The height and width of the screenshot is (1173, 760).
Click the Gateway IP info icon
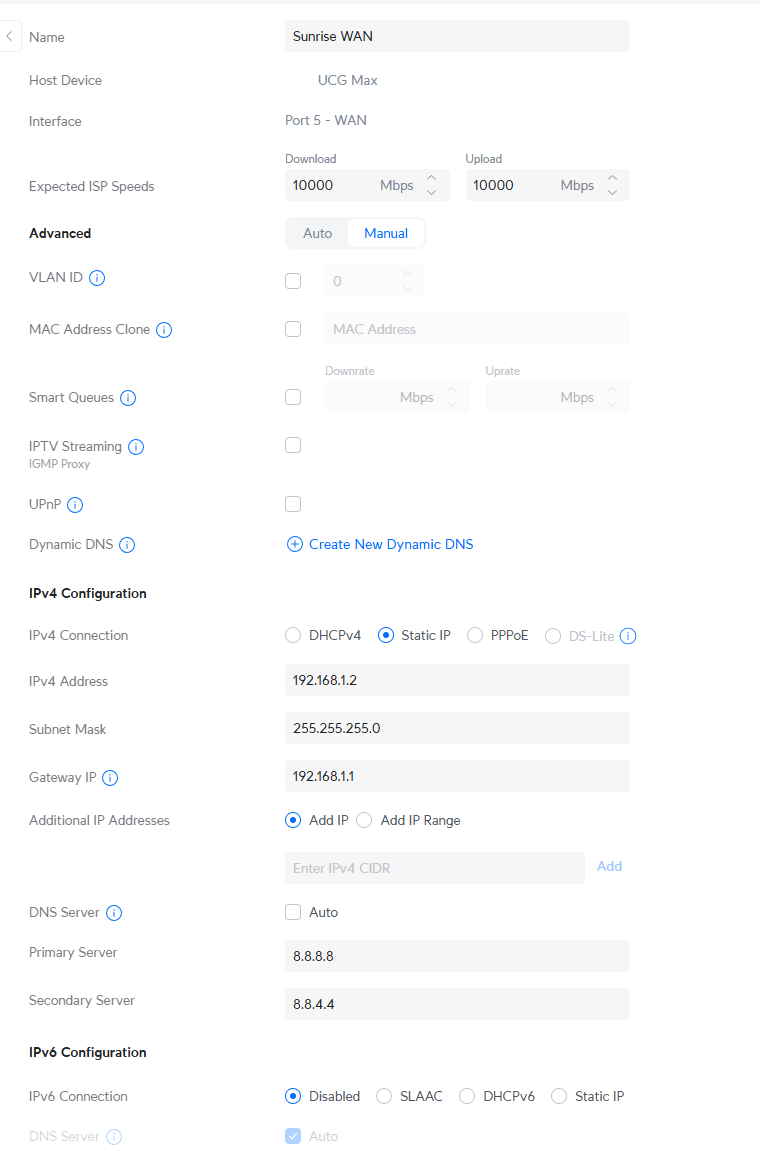pos(110,778)
